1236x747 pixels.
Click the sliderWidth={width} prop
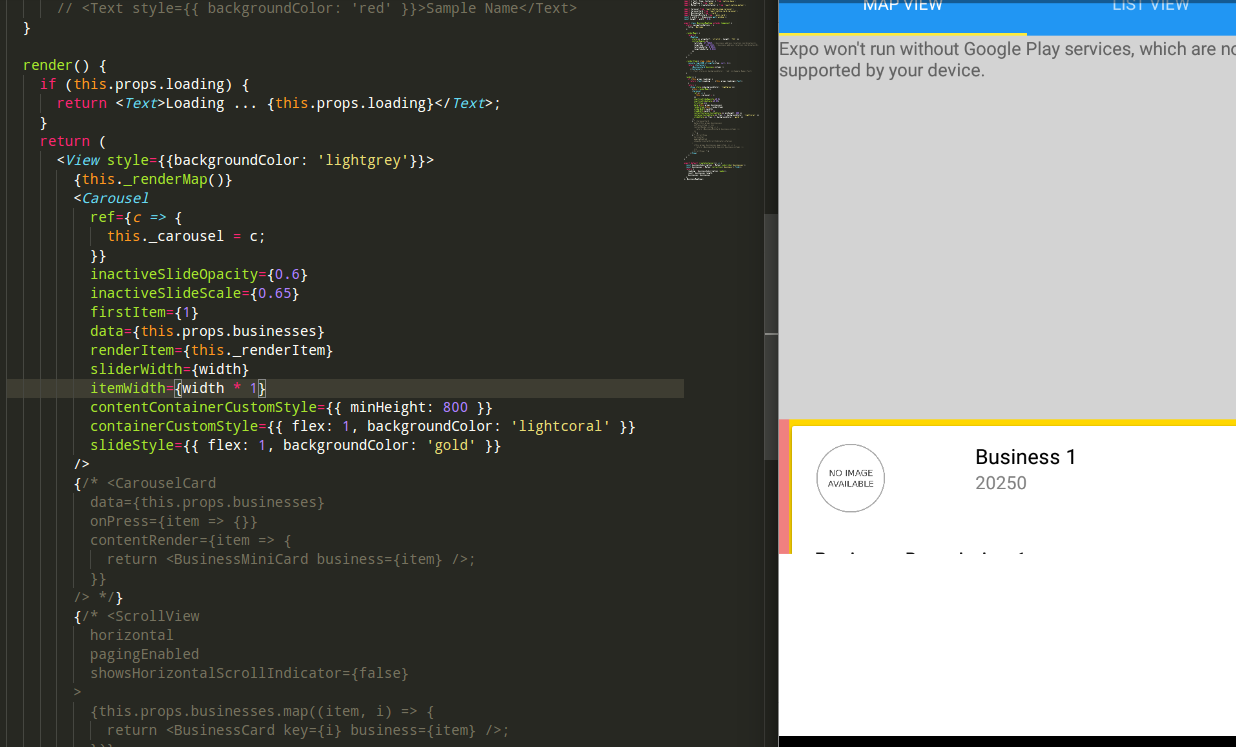[x=168, y=369]
